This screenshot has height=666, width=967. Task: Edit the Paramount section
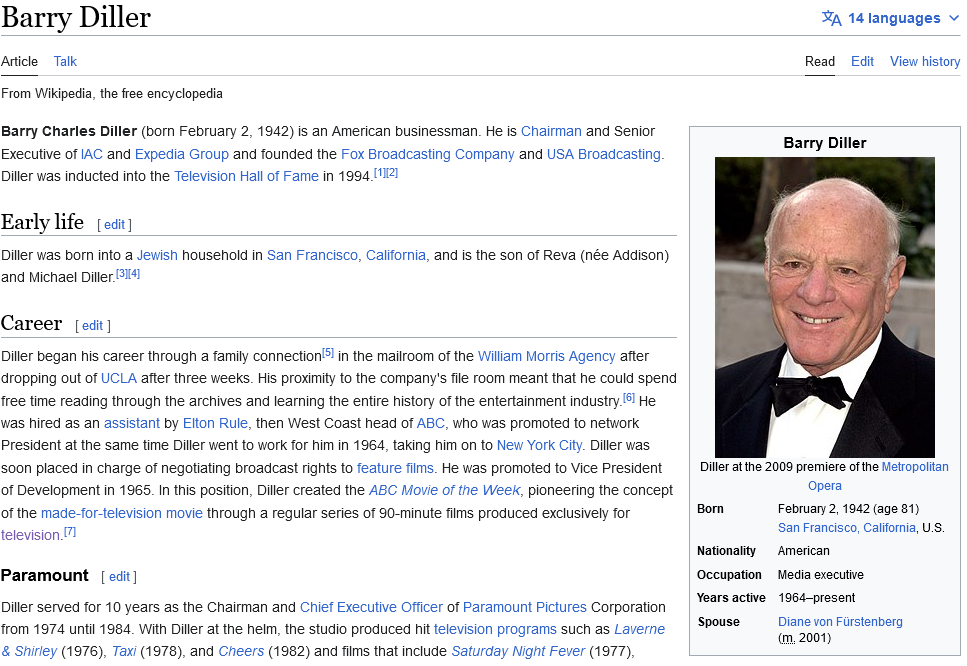[x=119, y=577]
